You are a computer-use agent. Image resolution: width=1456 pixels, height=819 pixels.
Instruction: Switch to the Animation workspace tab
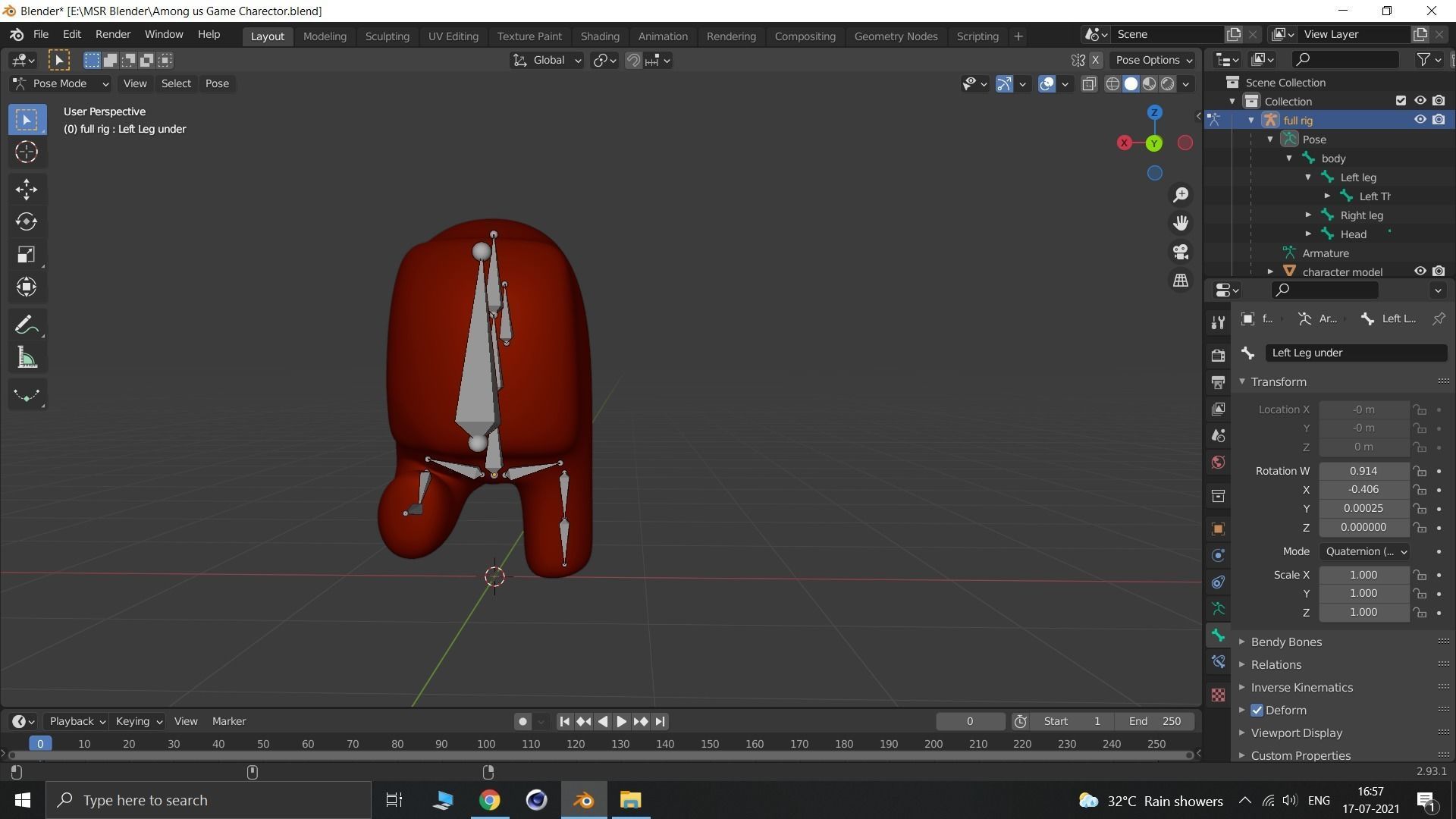(663, 36)
